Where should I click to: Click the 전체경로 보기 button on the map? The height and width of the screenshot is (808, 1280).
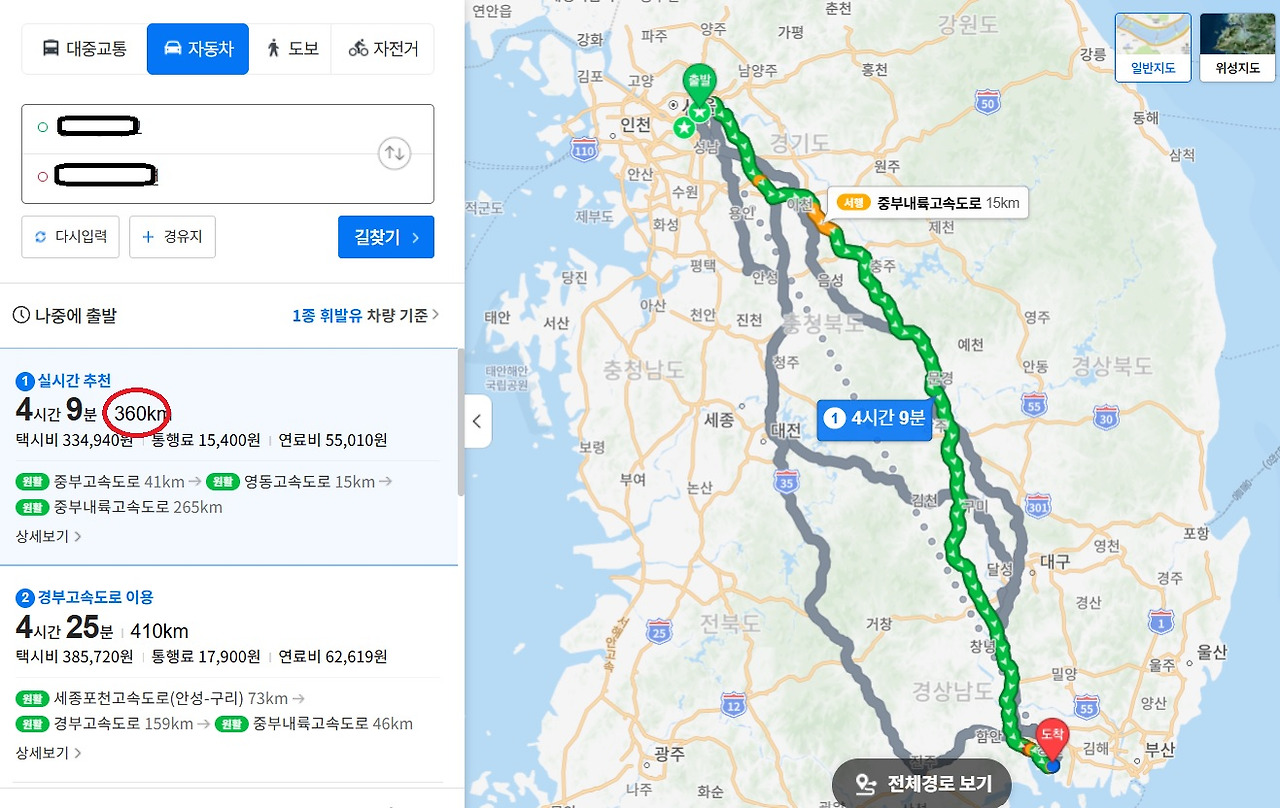[x=921, y=783]
